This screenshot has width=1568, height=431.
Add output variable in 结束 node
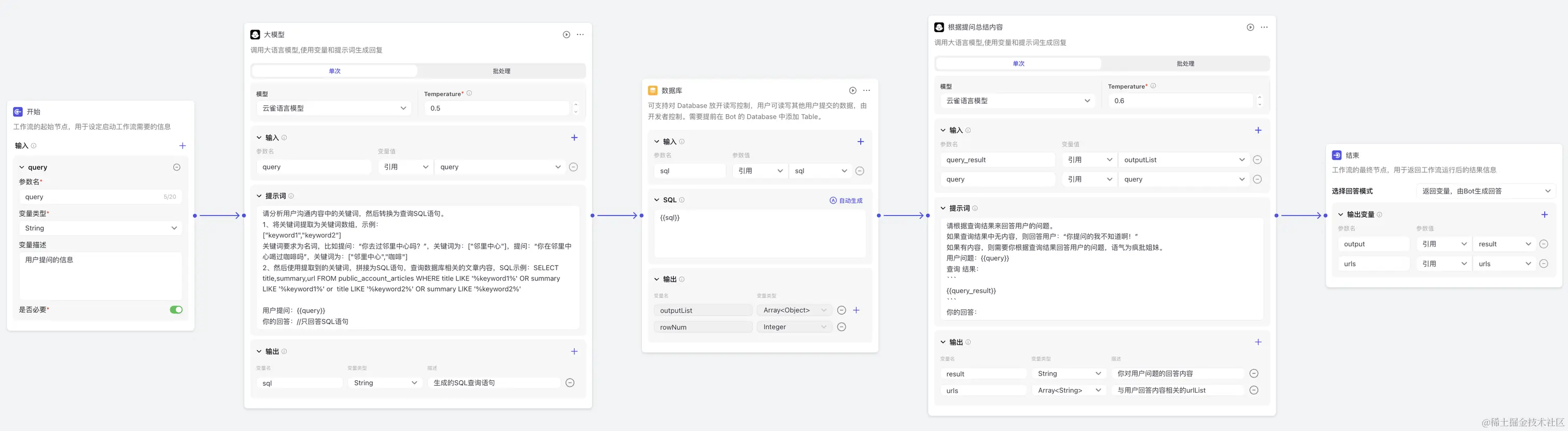[1544, 214]
